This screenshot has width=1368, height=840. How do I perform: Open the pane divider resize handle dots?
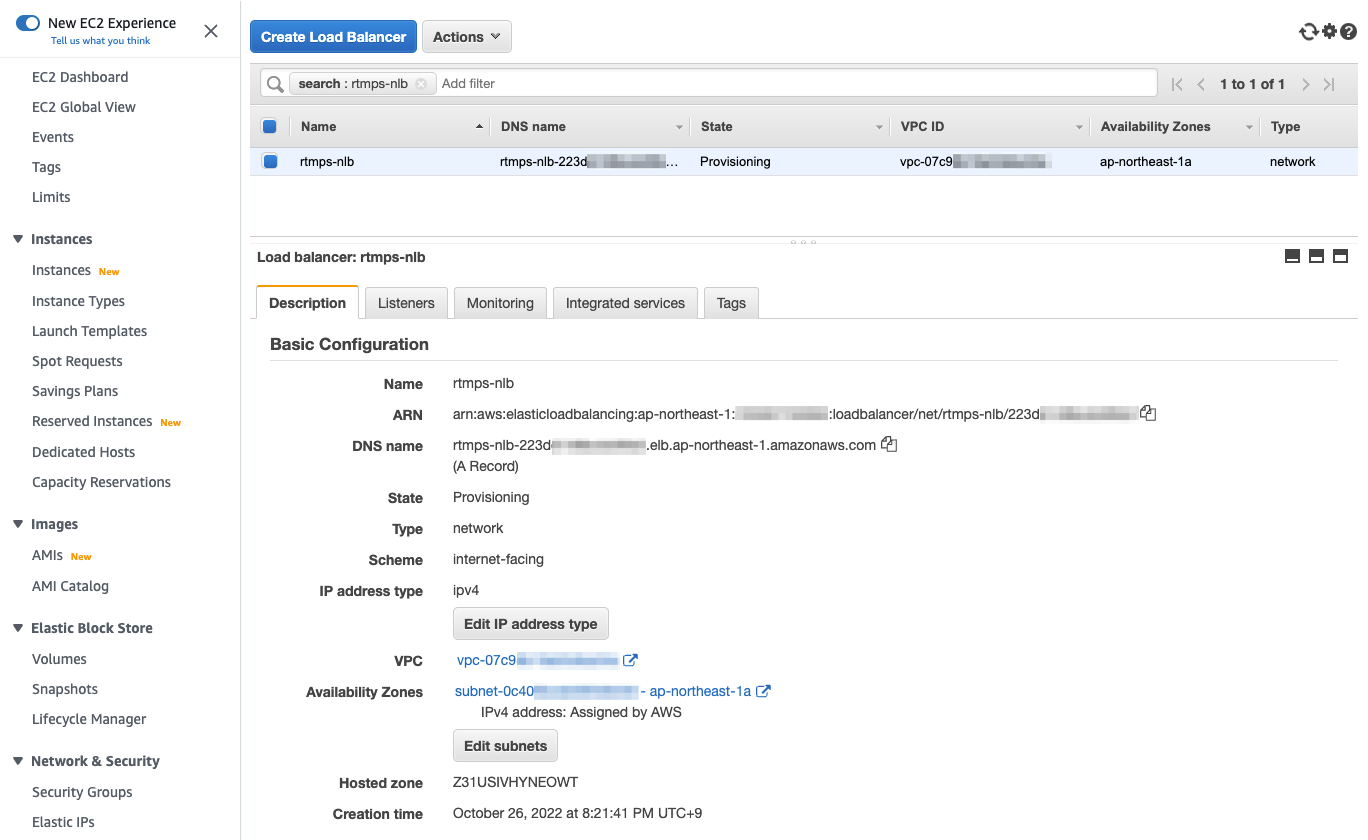(803, 241)
